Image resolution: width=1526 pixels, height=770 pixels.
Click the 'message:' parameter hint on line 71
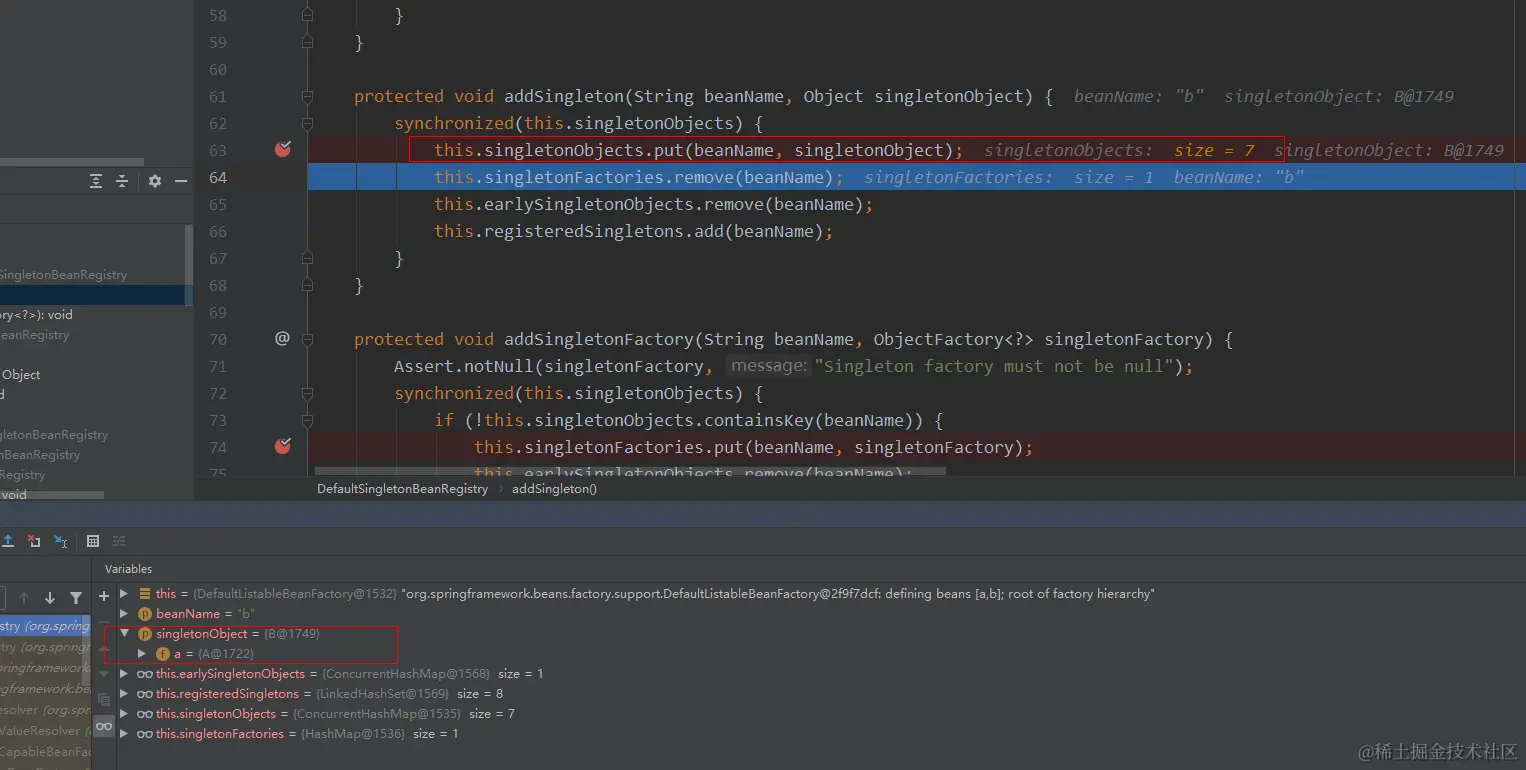(768, 366)
